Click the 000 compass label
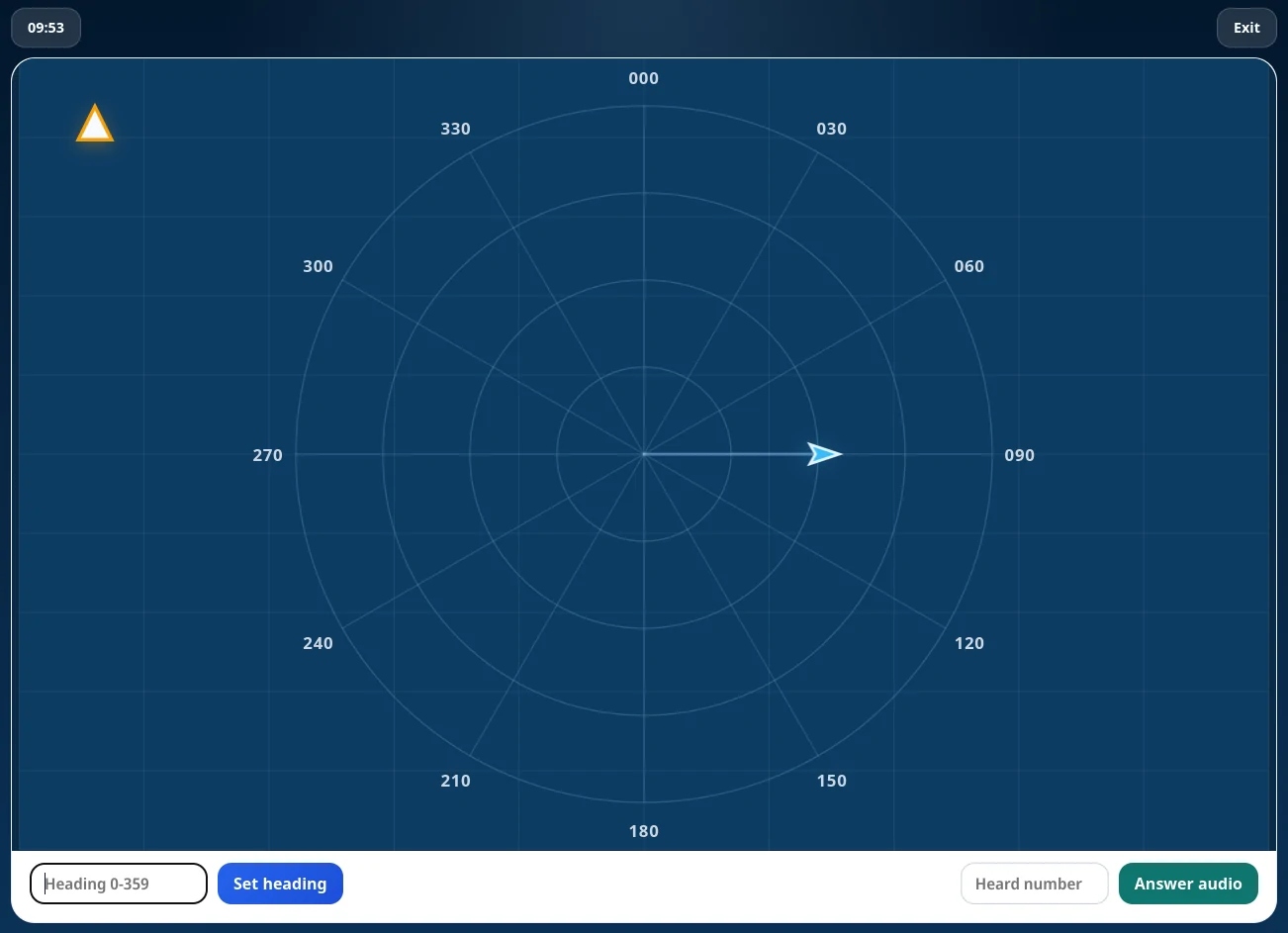Screen dimensions: 1288x933 (x=644, y=78)
